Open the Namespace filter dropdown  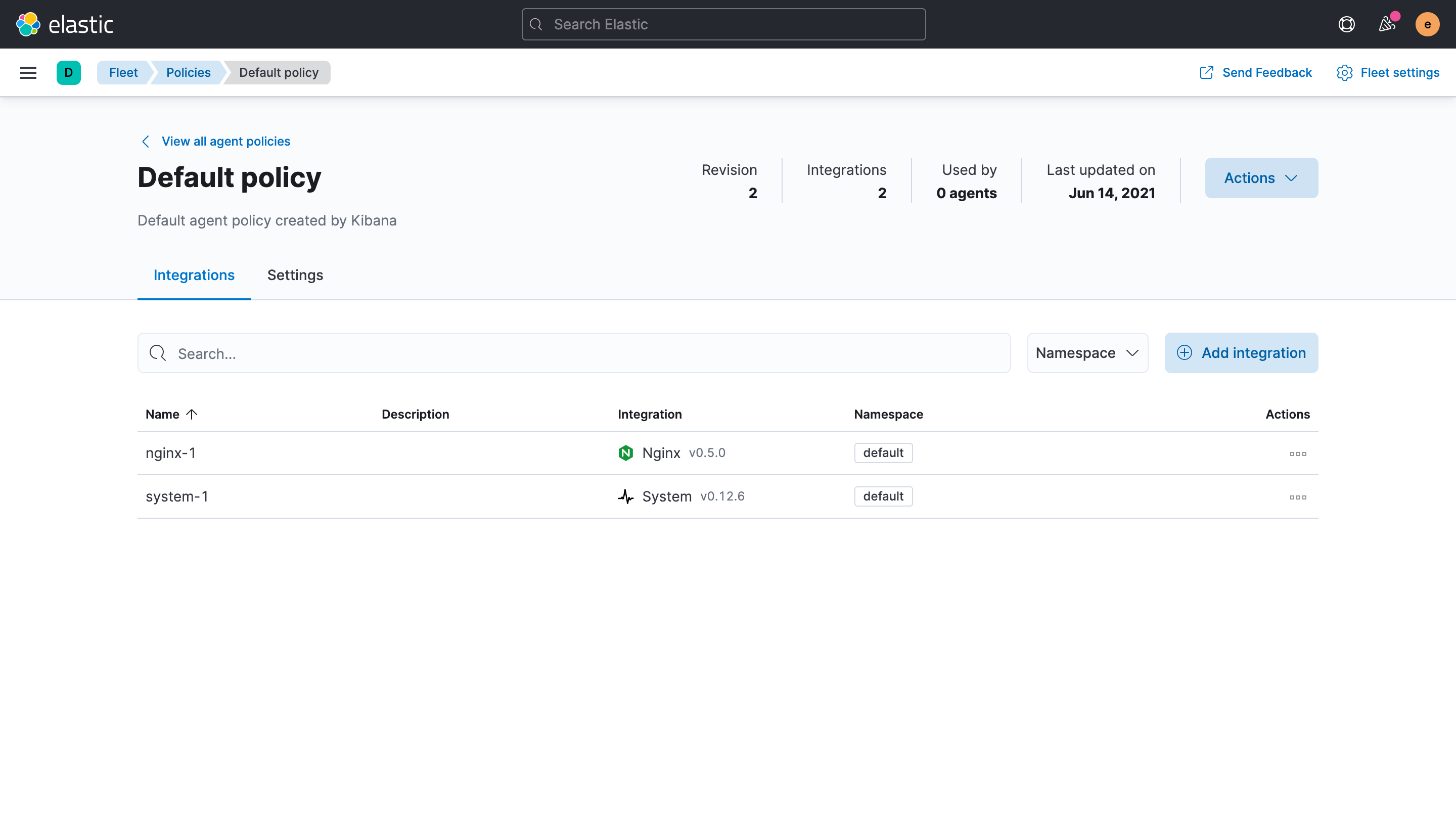pos(1087,353)
